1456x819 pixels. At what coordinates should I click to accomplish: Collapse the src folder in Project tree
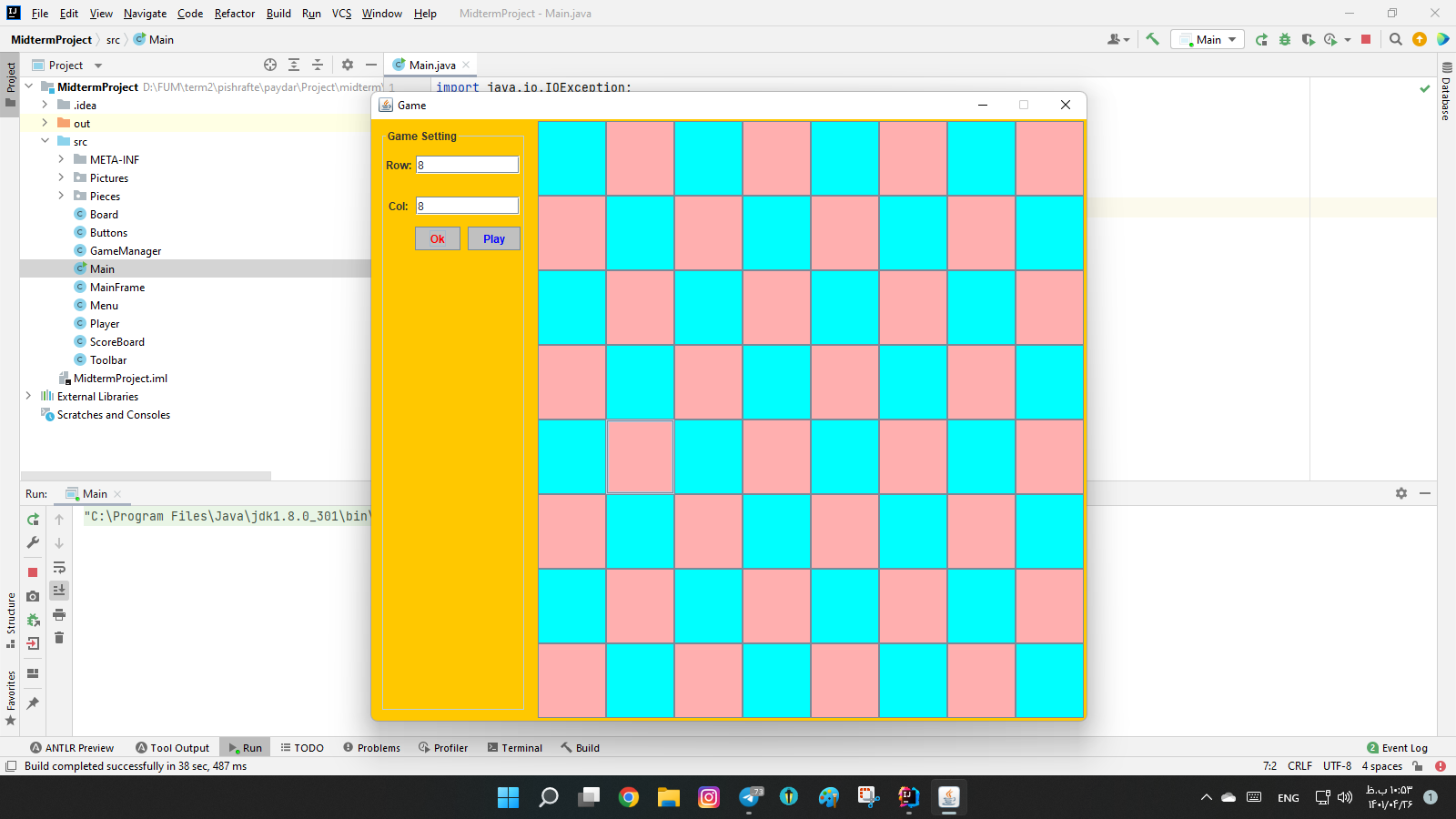click(x=45, y=141)
